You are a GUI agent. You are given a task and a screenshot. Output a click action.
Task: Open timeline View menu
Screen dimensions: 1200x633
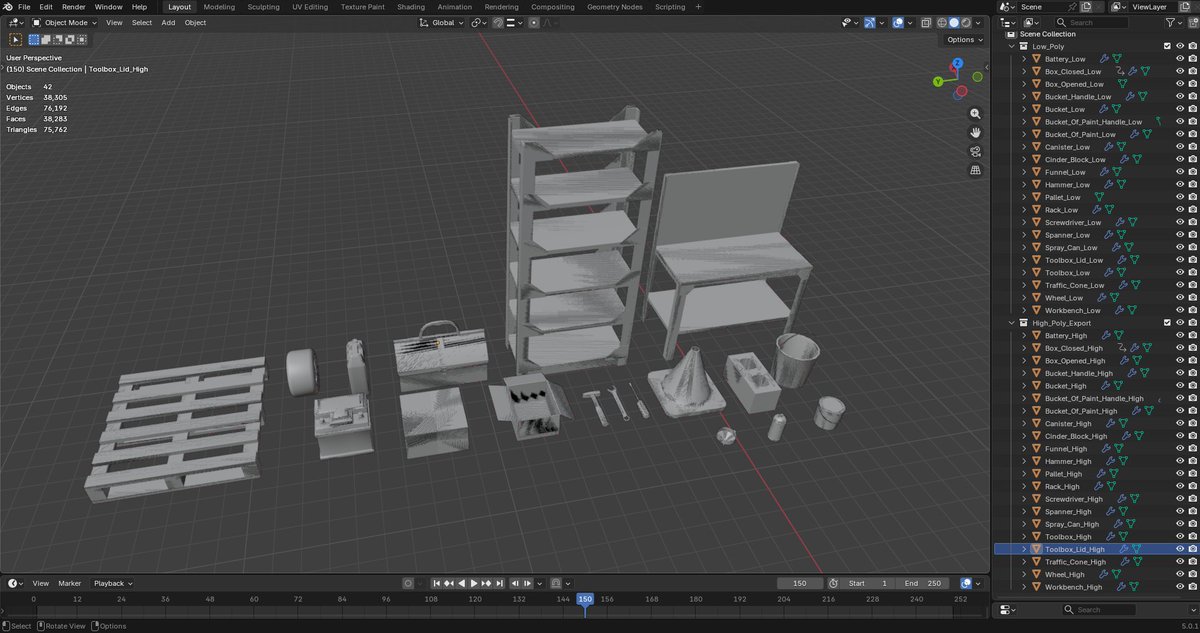[40, 583]
